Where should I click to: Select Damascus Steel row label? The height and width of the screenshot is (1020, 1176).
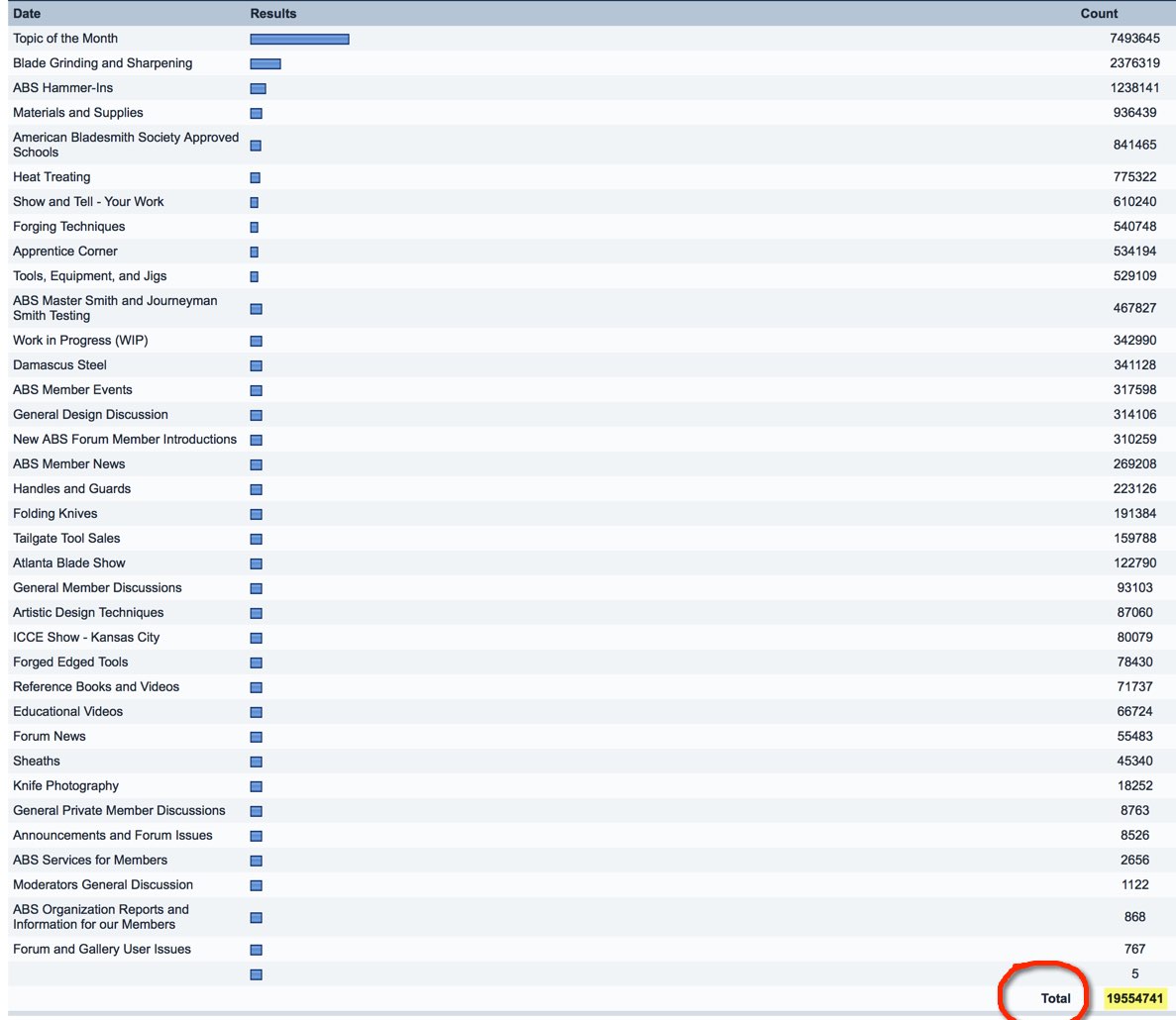point(60,365)
